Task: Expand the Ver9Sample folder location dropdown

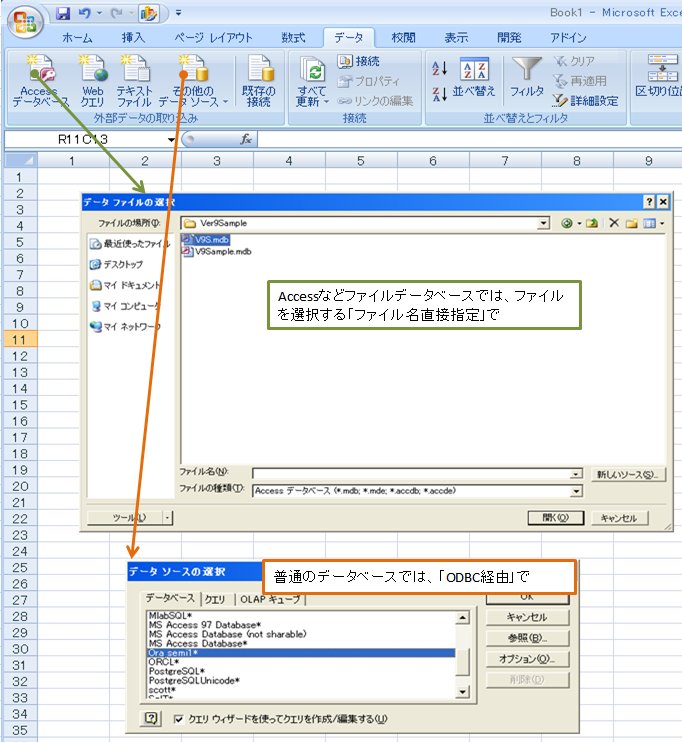Action: click(544, 223)
